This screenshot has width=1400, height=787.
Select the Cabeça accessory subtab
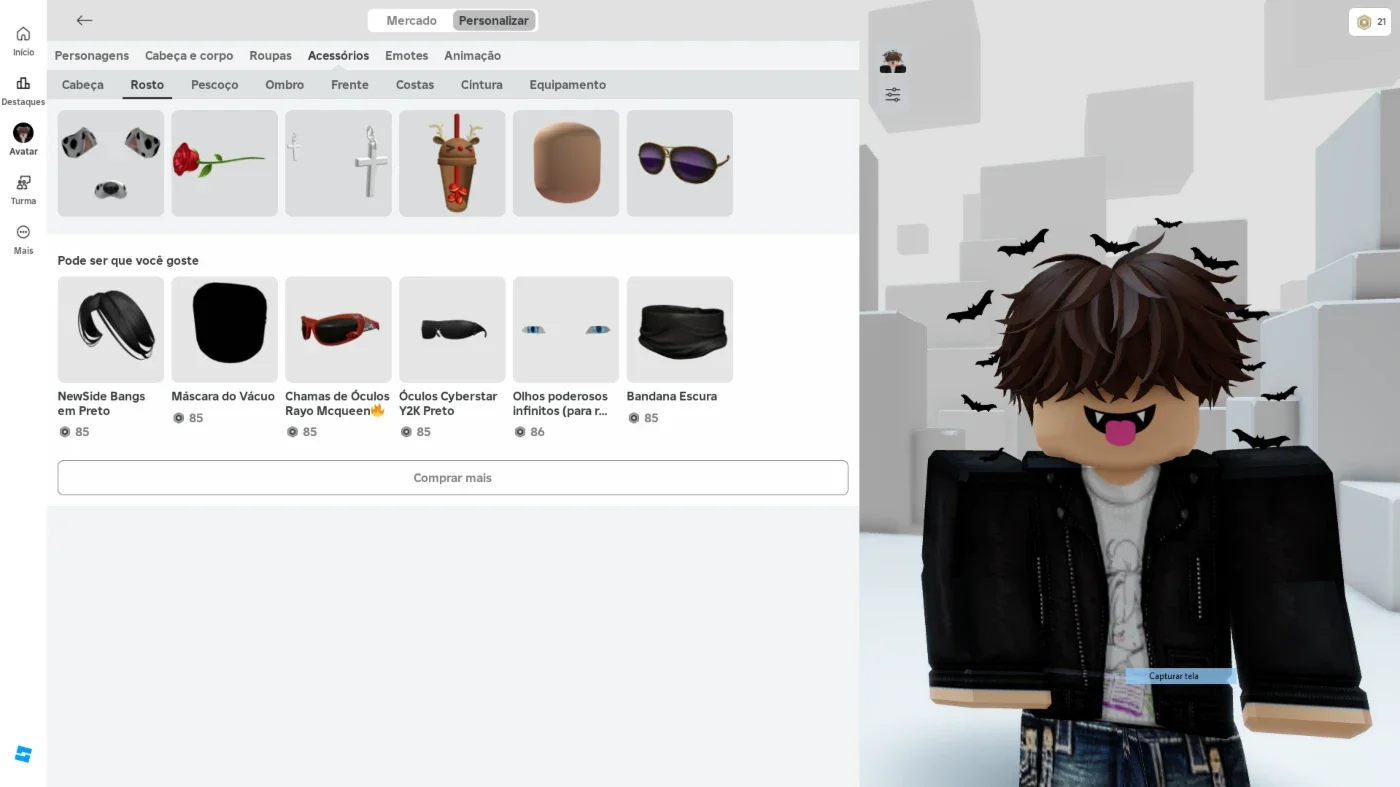pyautogui.click(x=83, y=85)
